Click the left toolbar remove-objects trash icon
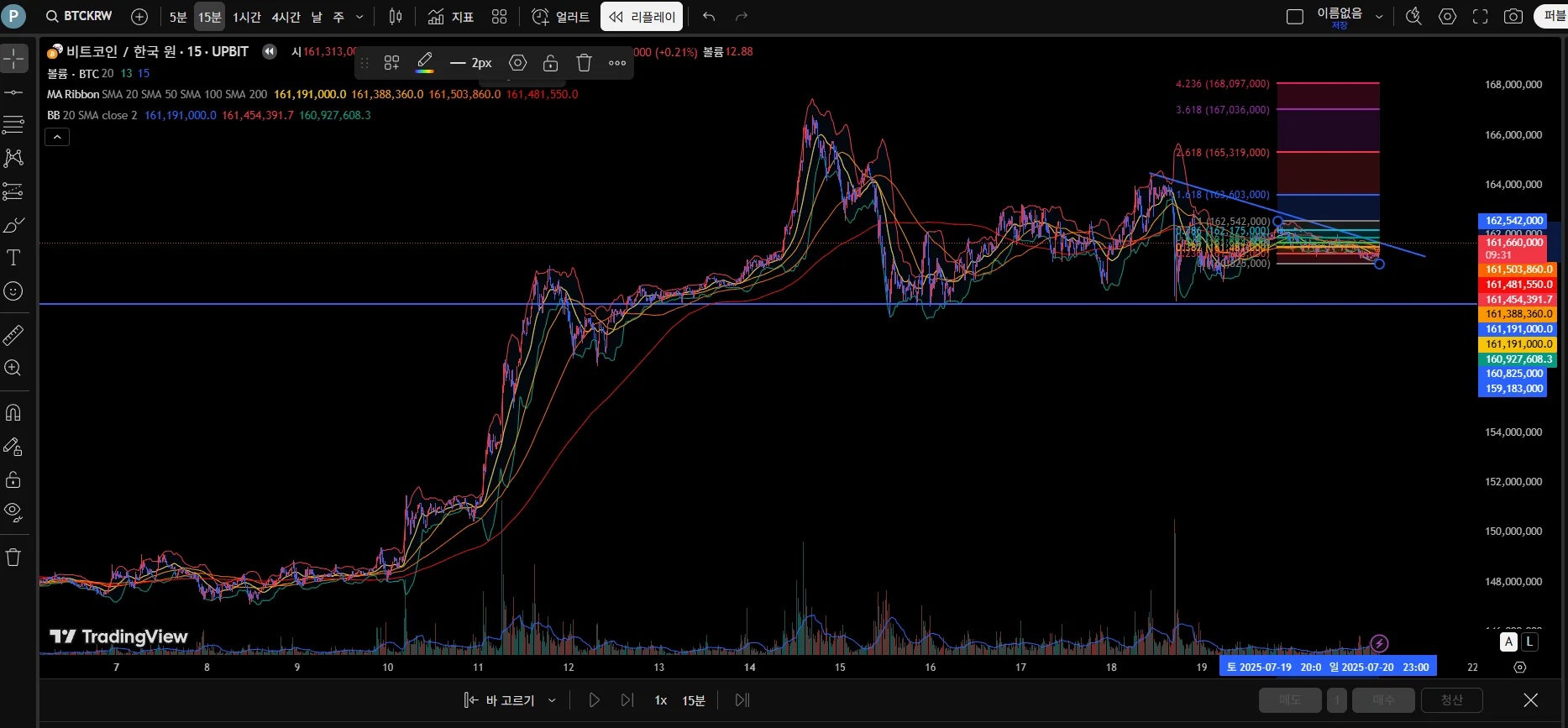Screen dimensions: 1568x728 [14, 557]
